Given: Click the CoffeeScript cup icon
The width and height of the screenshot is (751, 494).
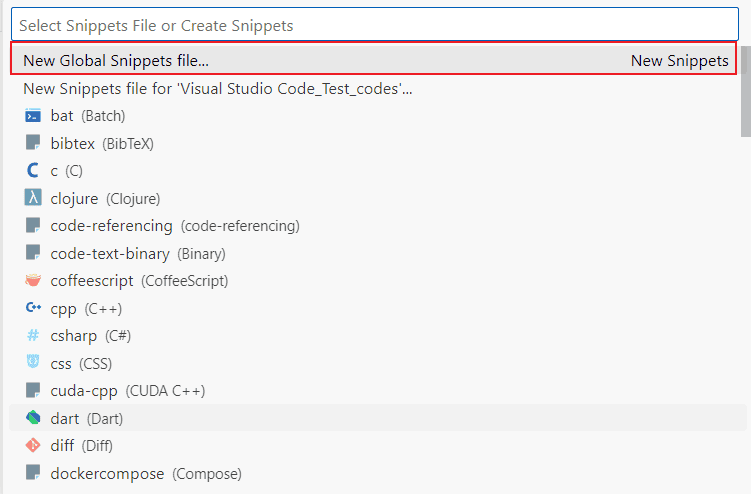Looking at the screenshot, I should [x=33, y=280].
